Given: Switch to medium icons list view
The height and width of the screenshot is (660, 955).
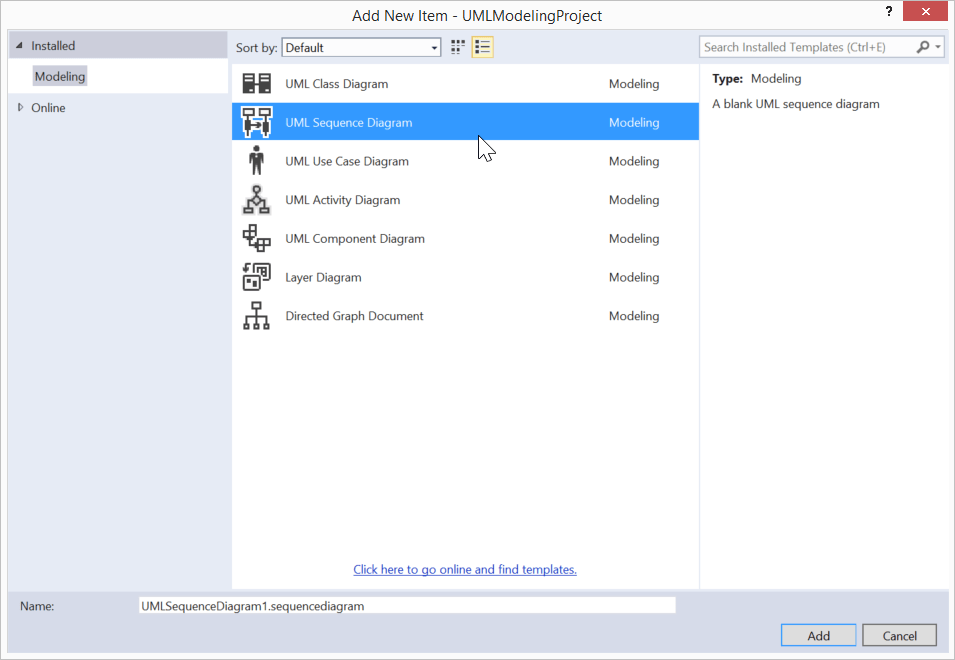Looking at the screenshot, I should click(x=482, y=47).
